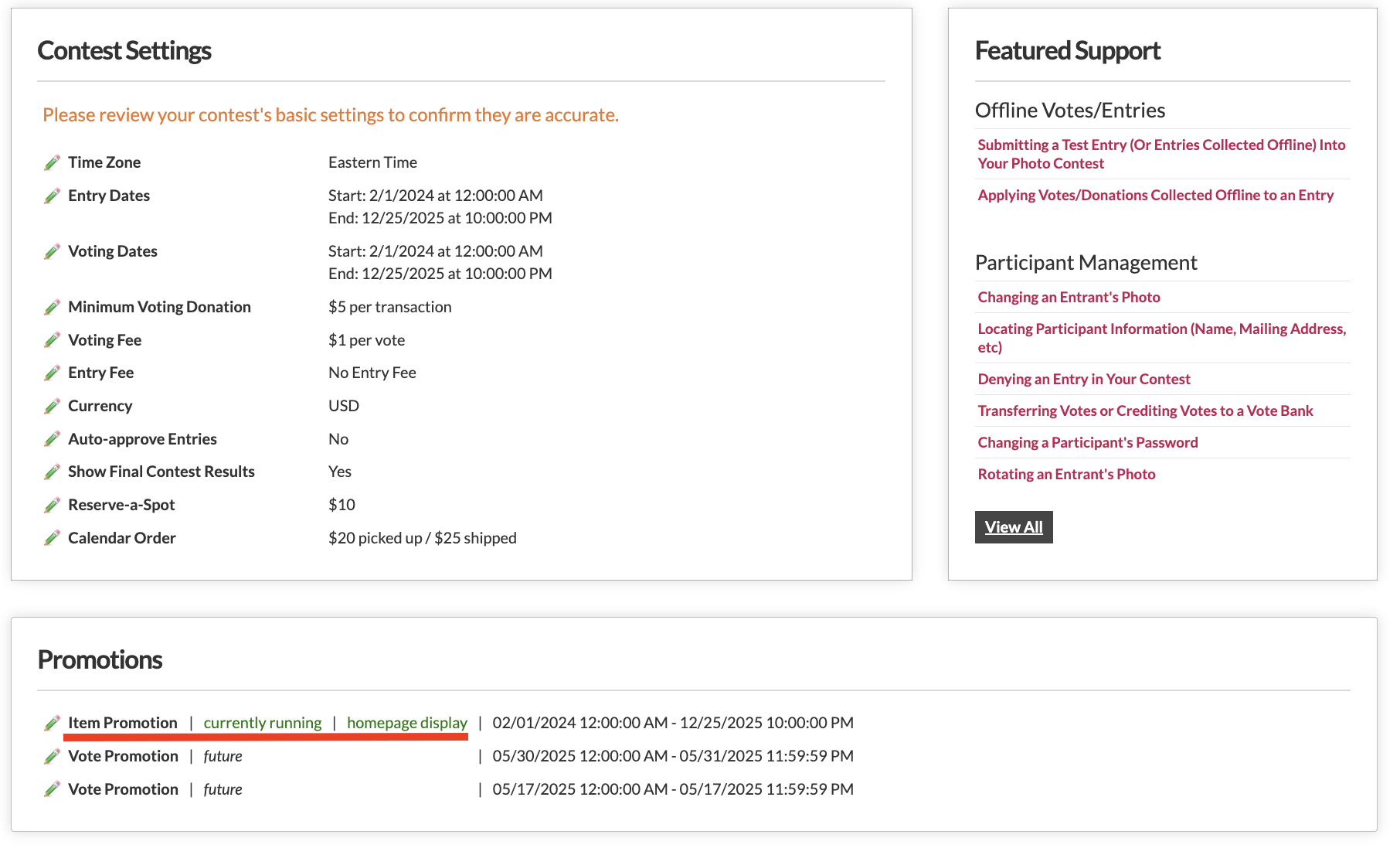This screenshot has width=1400, height=855.
Task: Edit Entry Dates via its pencil icon
Action: [52, 196]
